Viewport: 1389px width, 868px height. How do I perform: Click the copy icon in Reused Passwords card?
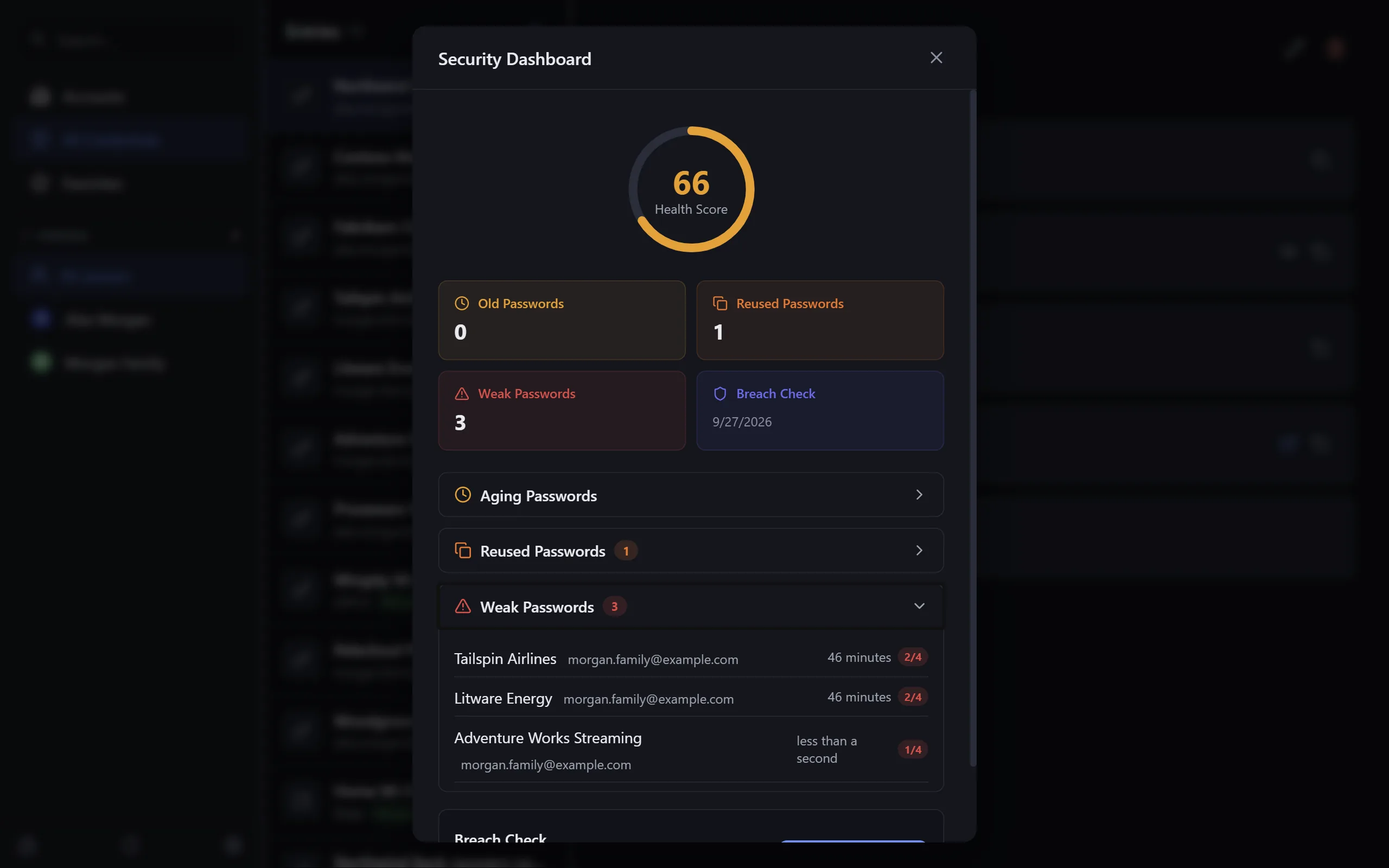coord(721,303)
